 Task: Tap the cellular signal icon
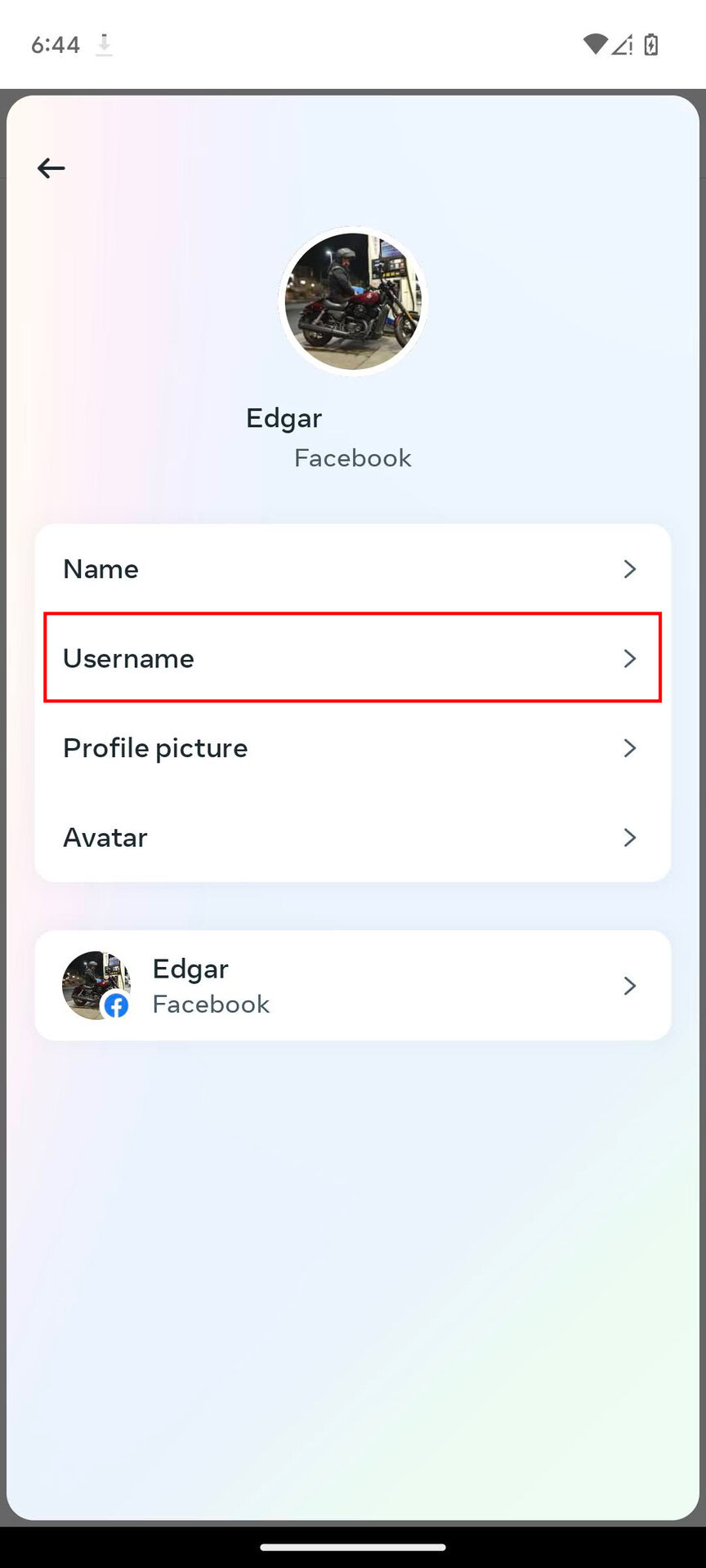(623, 44)
